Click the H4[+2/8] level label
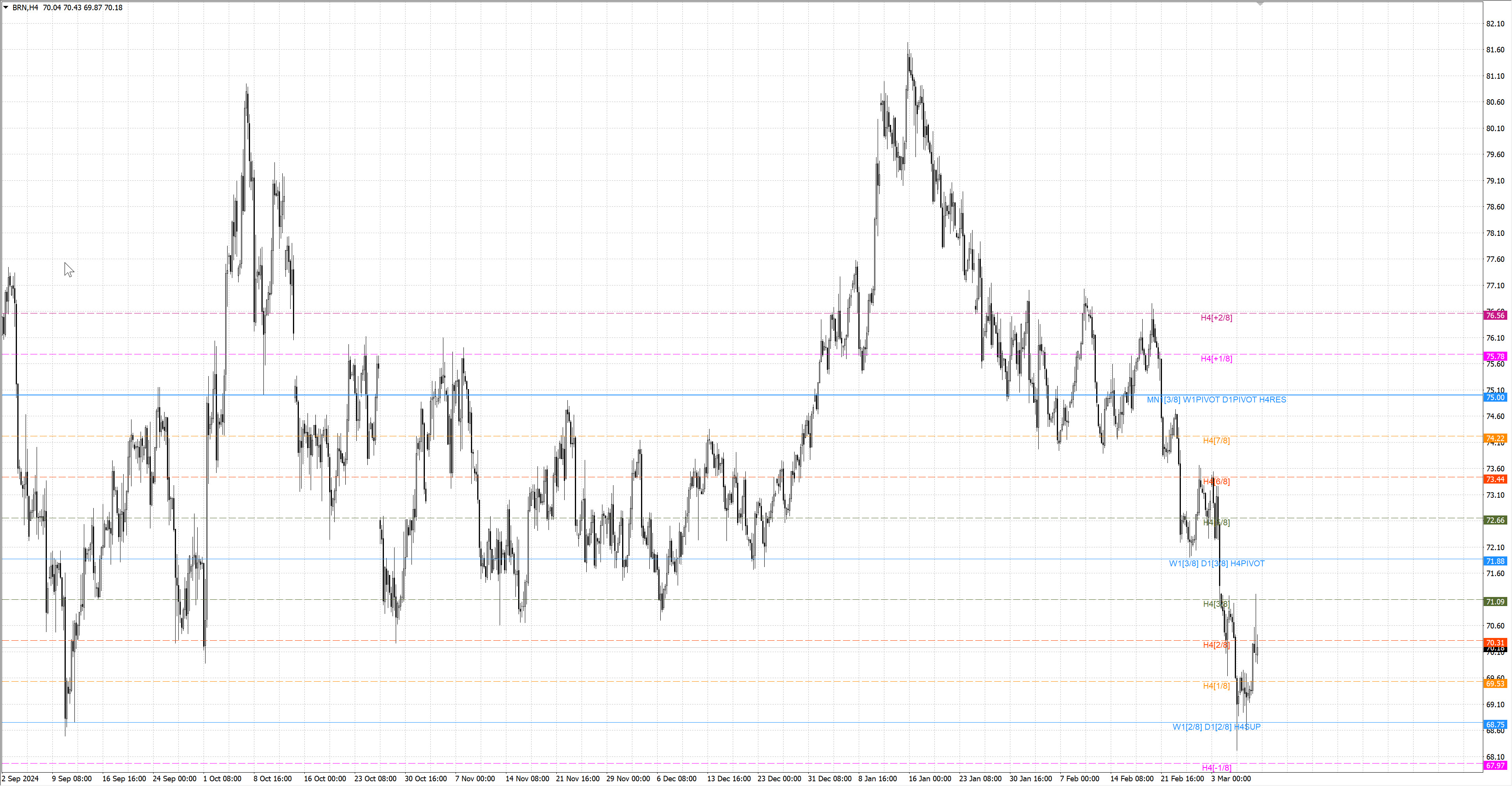 [1216, 317]
